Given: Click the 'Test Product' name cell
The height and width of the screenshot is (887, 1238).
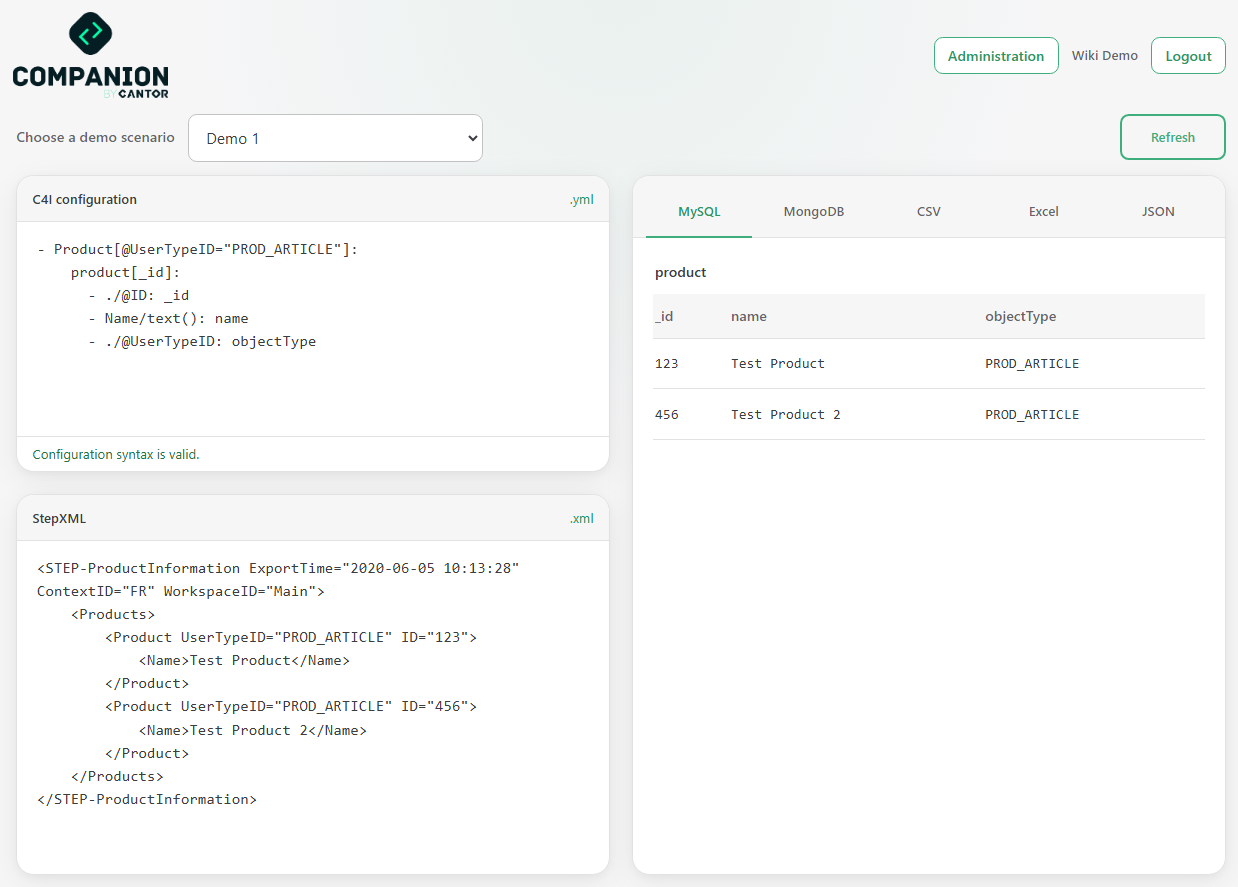Looking at the screenshot, I should (x=778, y=363).
